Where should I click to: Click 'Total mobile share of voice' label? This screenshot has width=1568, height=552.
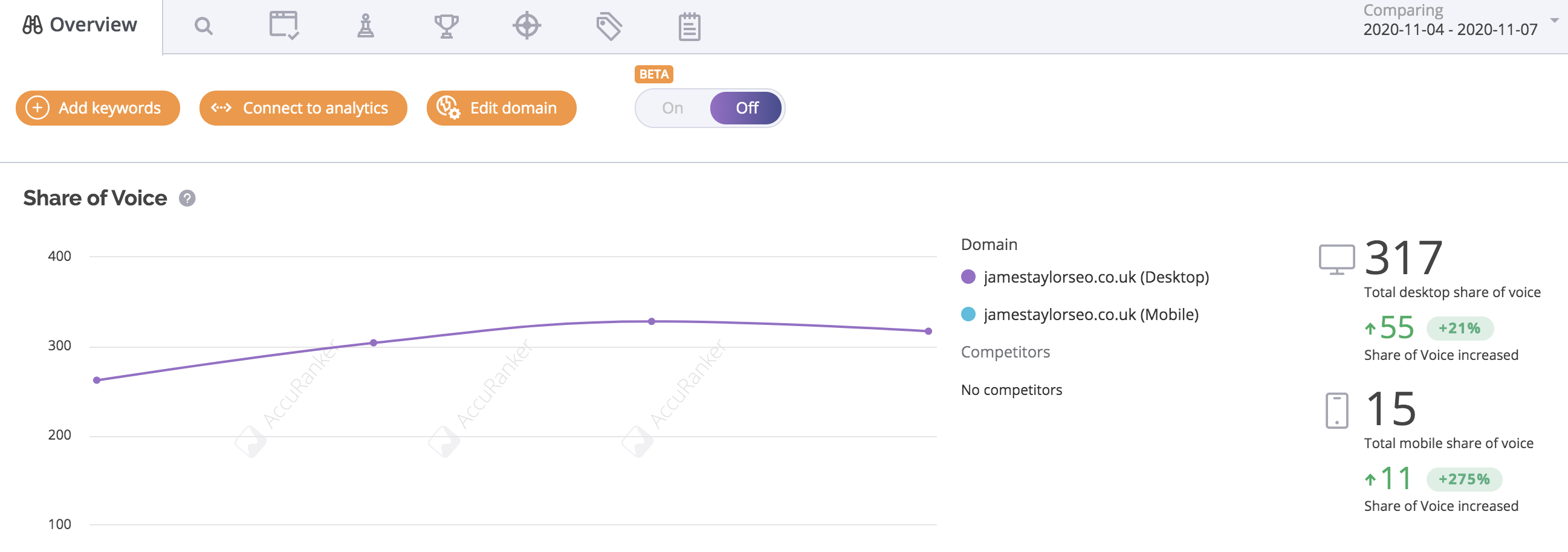pyautogui.click(x=1448, y=444)
